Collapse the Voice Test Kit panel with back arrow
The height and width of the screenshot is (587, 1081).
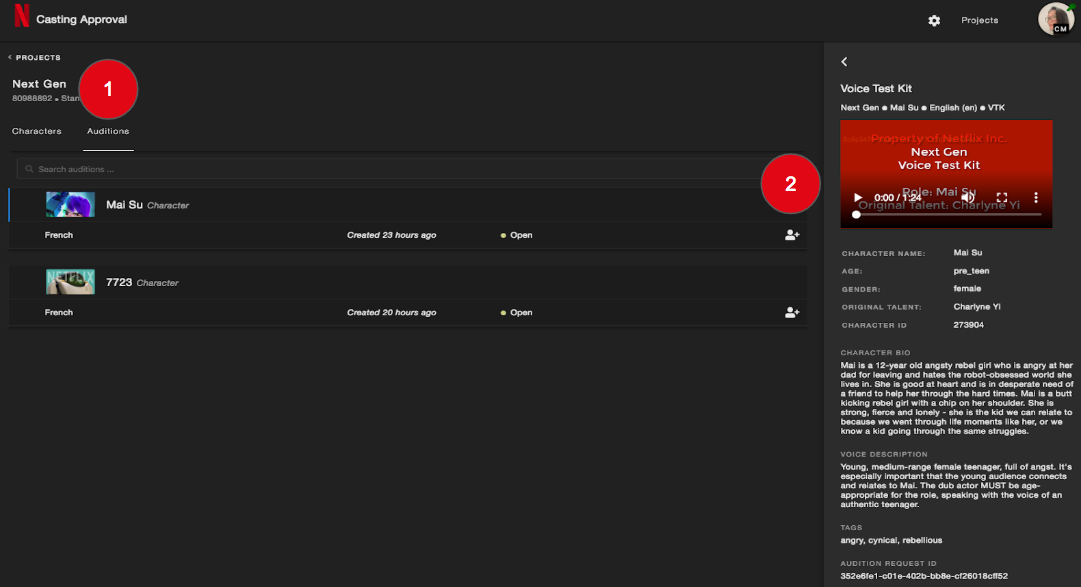[x=845, y=62]
